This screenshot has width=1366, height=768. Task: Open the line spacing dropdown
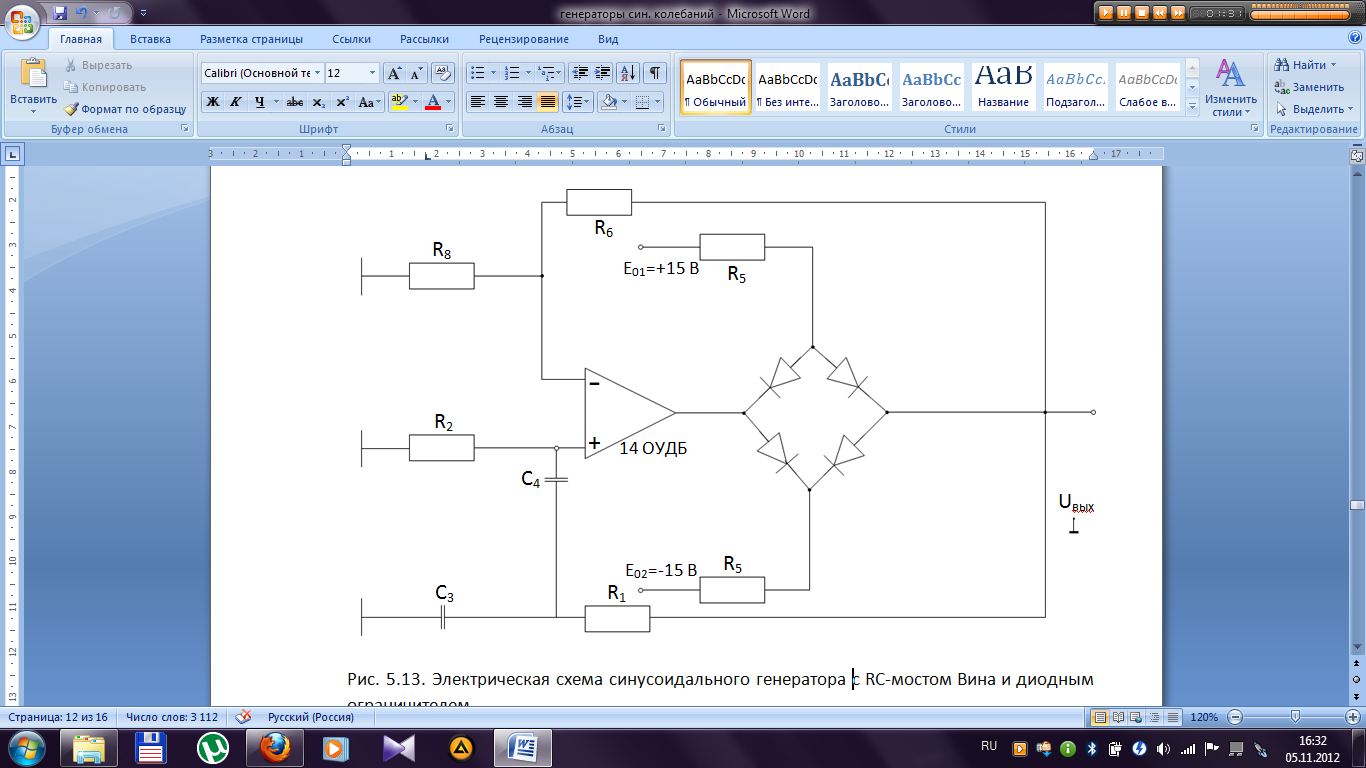pos(578,102)
